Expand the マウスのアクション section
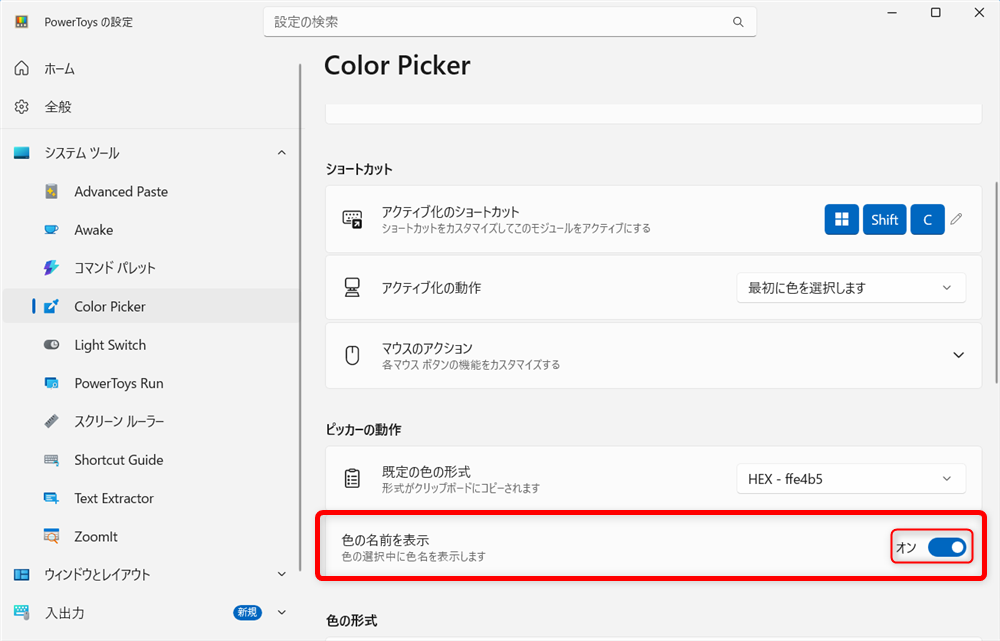Screen dimensions: 1000x641 tap(958, 354)
